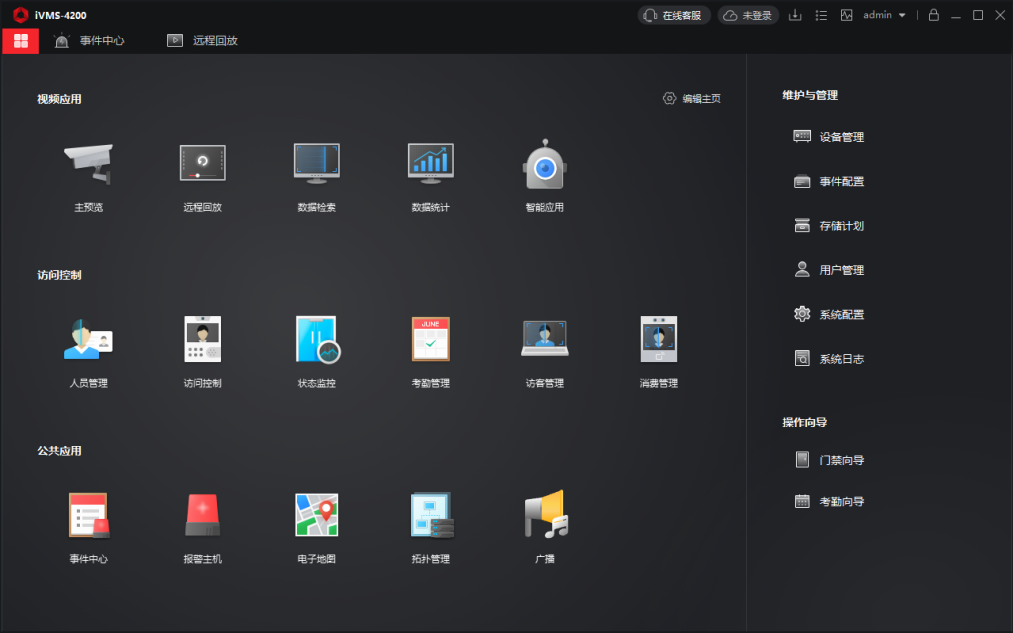
Task: Launch the 智能应用 robot icon
Action: 544,165
